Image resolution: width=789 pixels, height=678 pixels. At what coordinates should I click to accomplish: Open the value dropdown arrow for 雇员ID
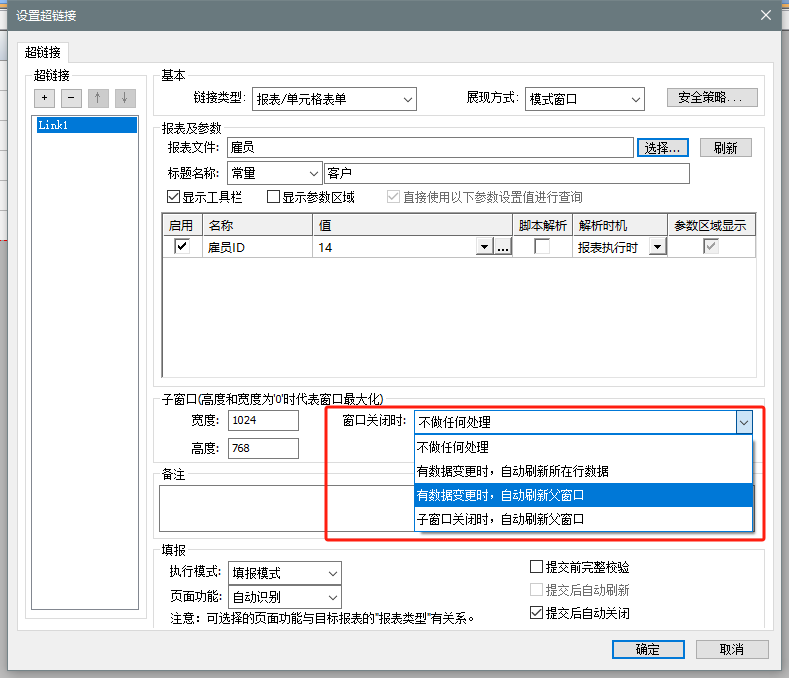pos(485,247)
